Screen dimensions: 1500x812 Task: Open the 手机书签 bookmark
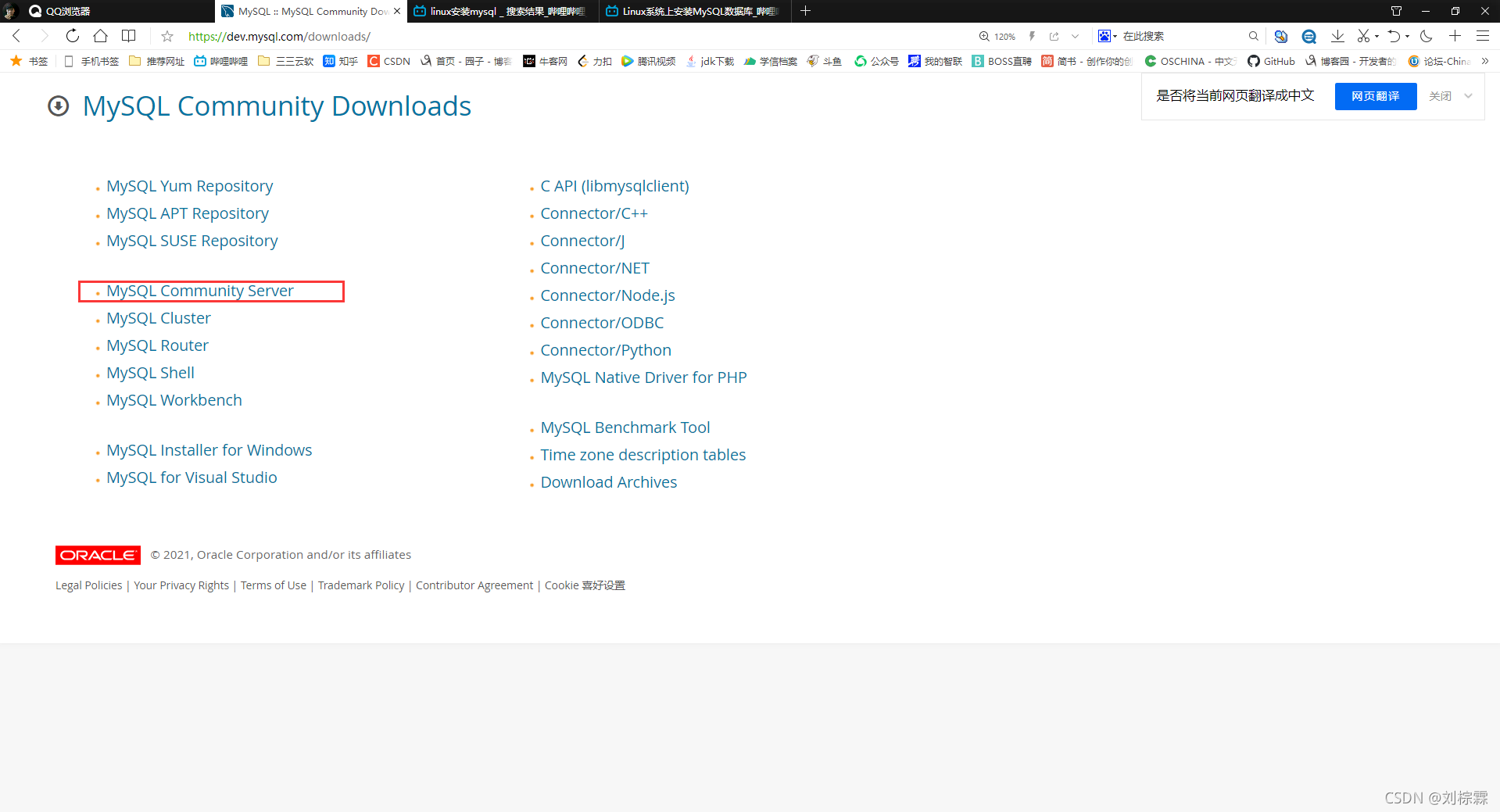(x=91, y=61)
